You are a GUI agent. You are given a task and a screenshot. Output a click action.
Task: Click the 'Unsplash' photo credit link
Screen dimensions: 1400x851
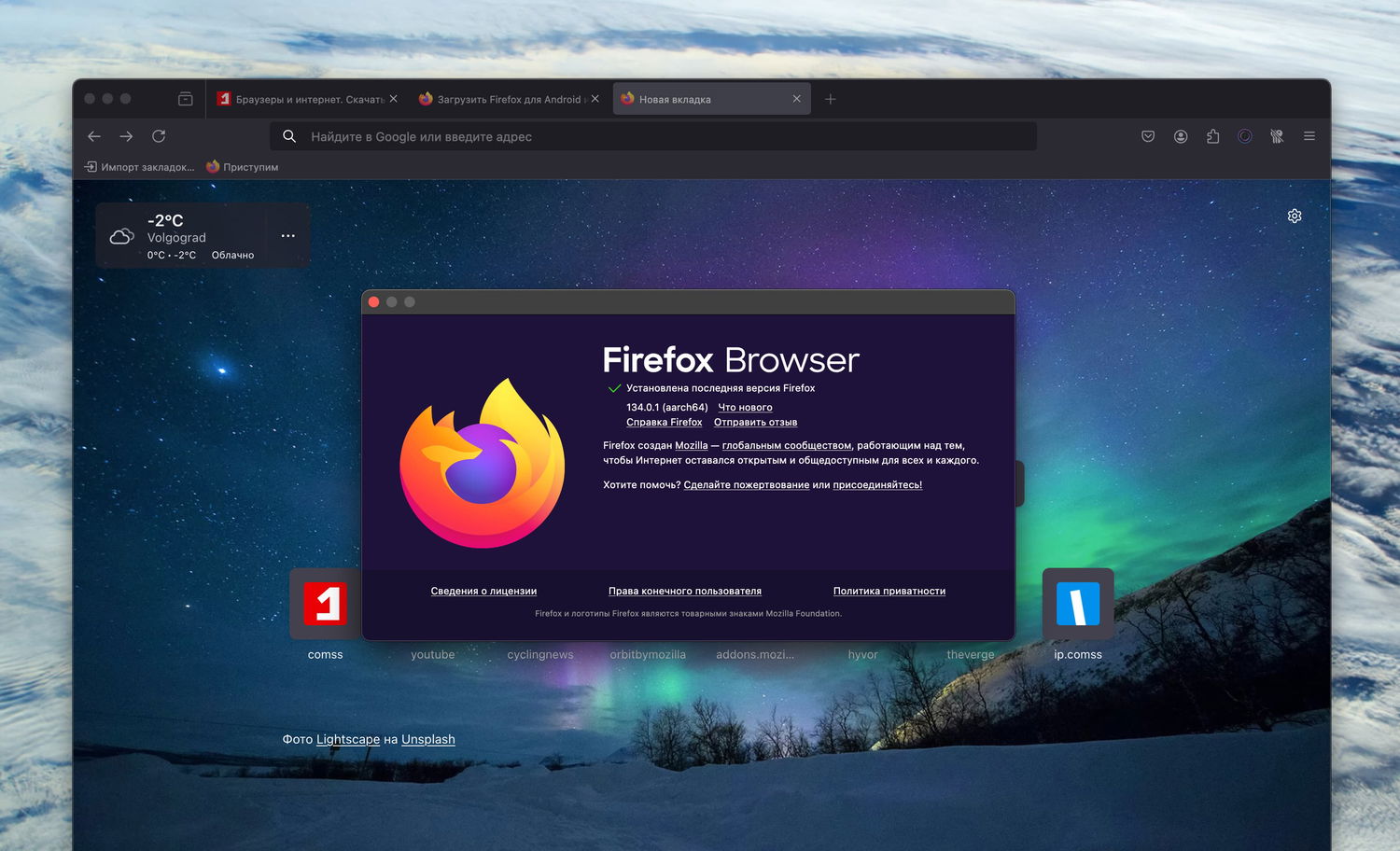(x=428, y=739)
